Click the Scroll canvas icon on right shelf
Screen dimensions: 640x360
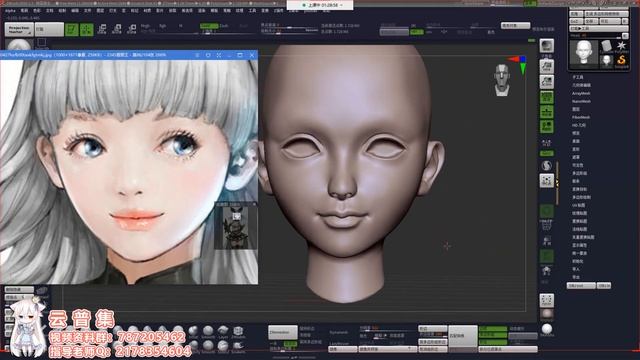[547, 66]
